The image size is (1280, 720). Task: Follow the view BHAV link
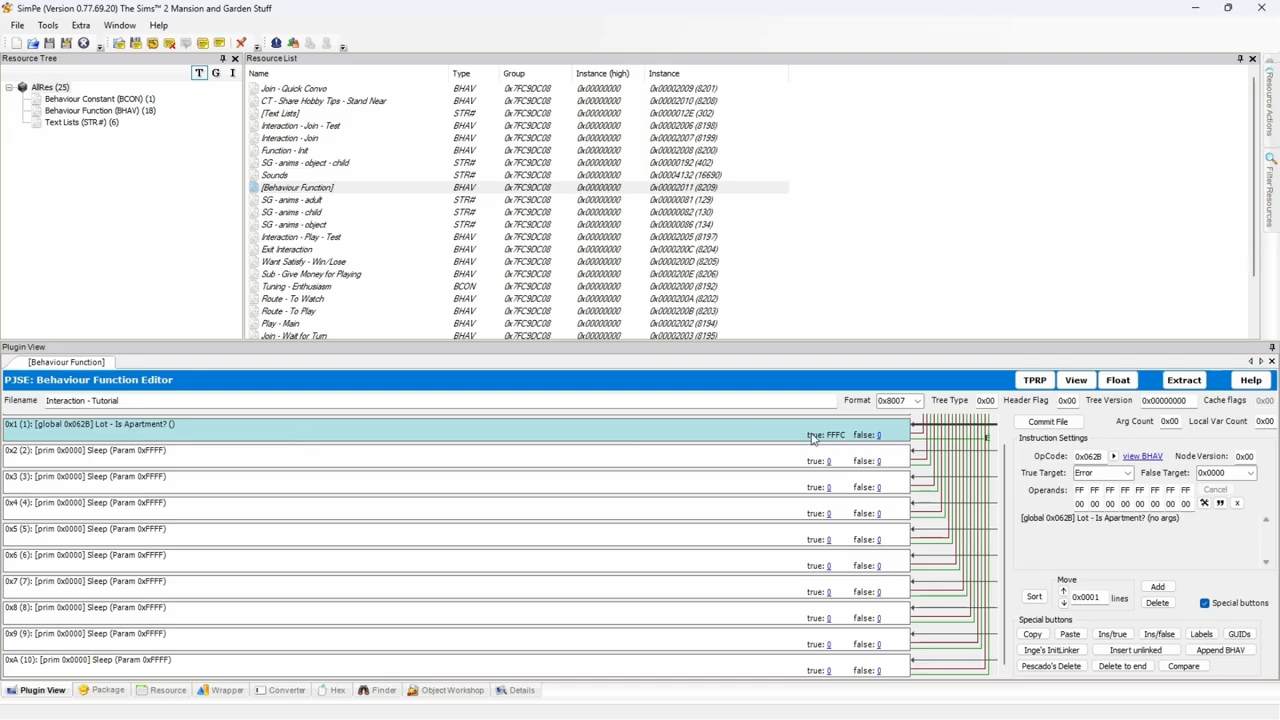(x=1142, y=456)
